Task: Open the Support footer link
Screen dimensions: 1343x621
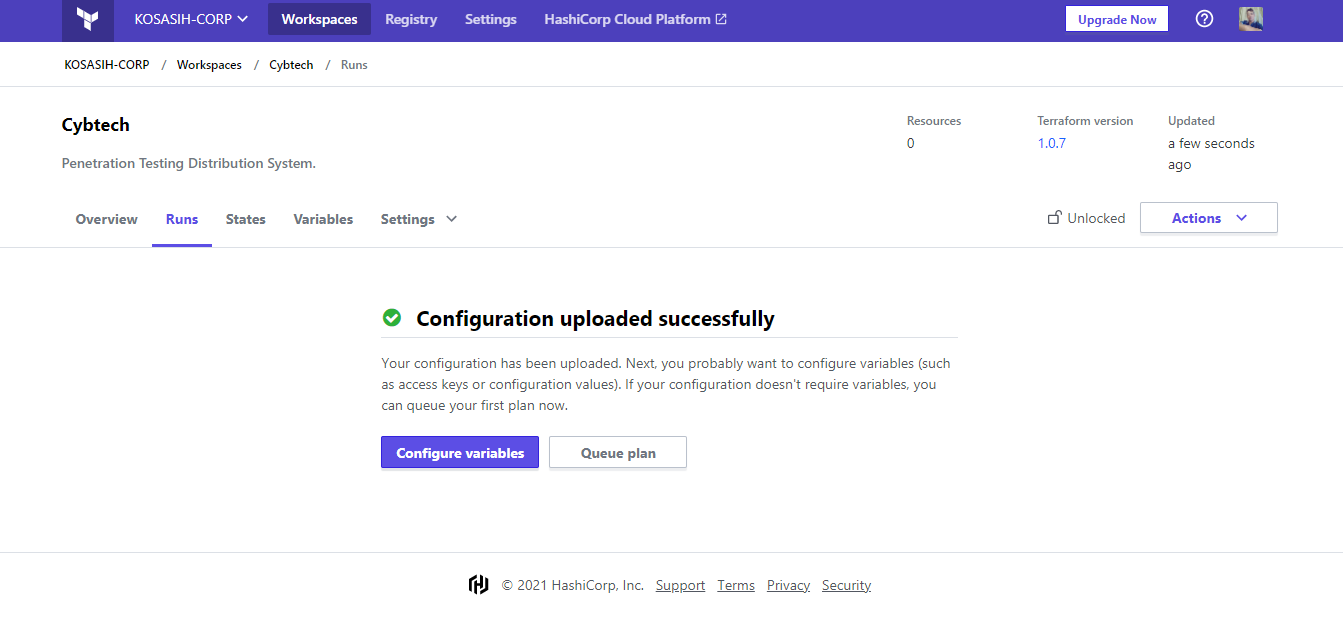Action: [680, 585]
